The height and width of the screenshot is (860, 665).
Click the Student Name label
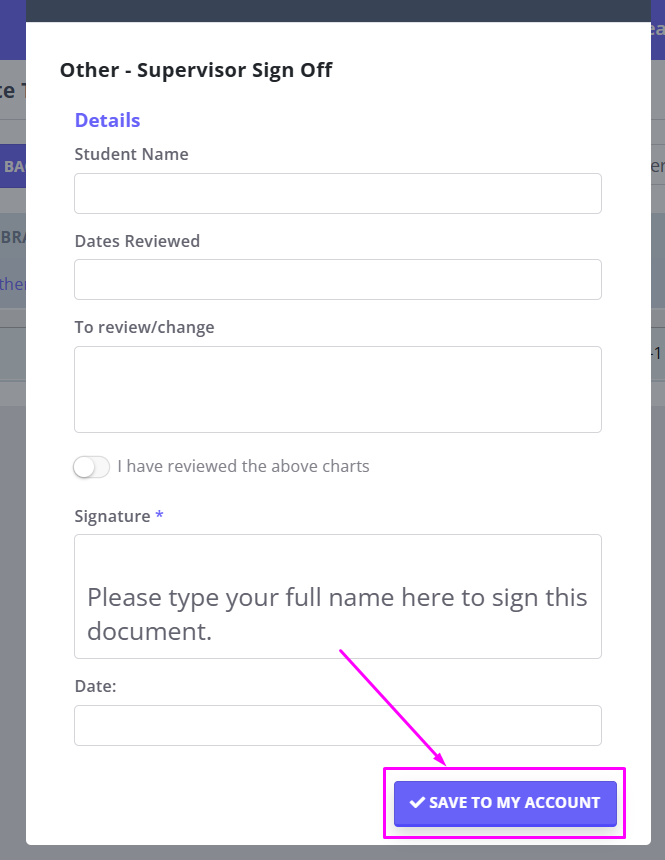131,154
